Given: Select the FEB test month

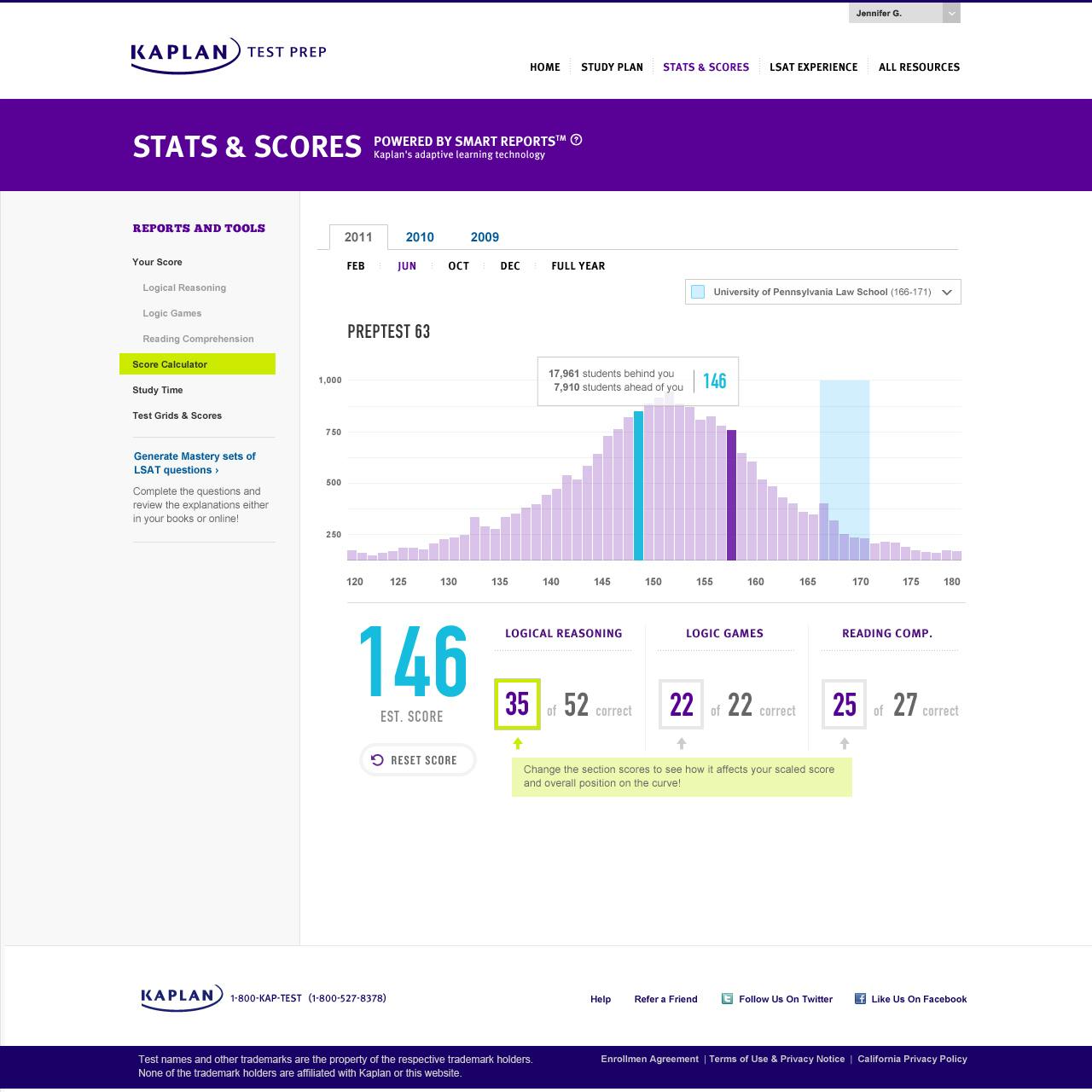Looking at the screenshot, I should [356, 266].
